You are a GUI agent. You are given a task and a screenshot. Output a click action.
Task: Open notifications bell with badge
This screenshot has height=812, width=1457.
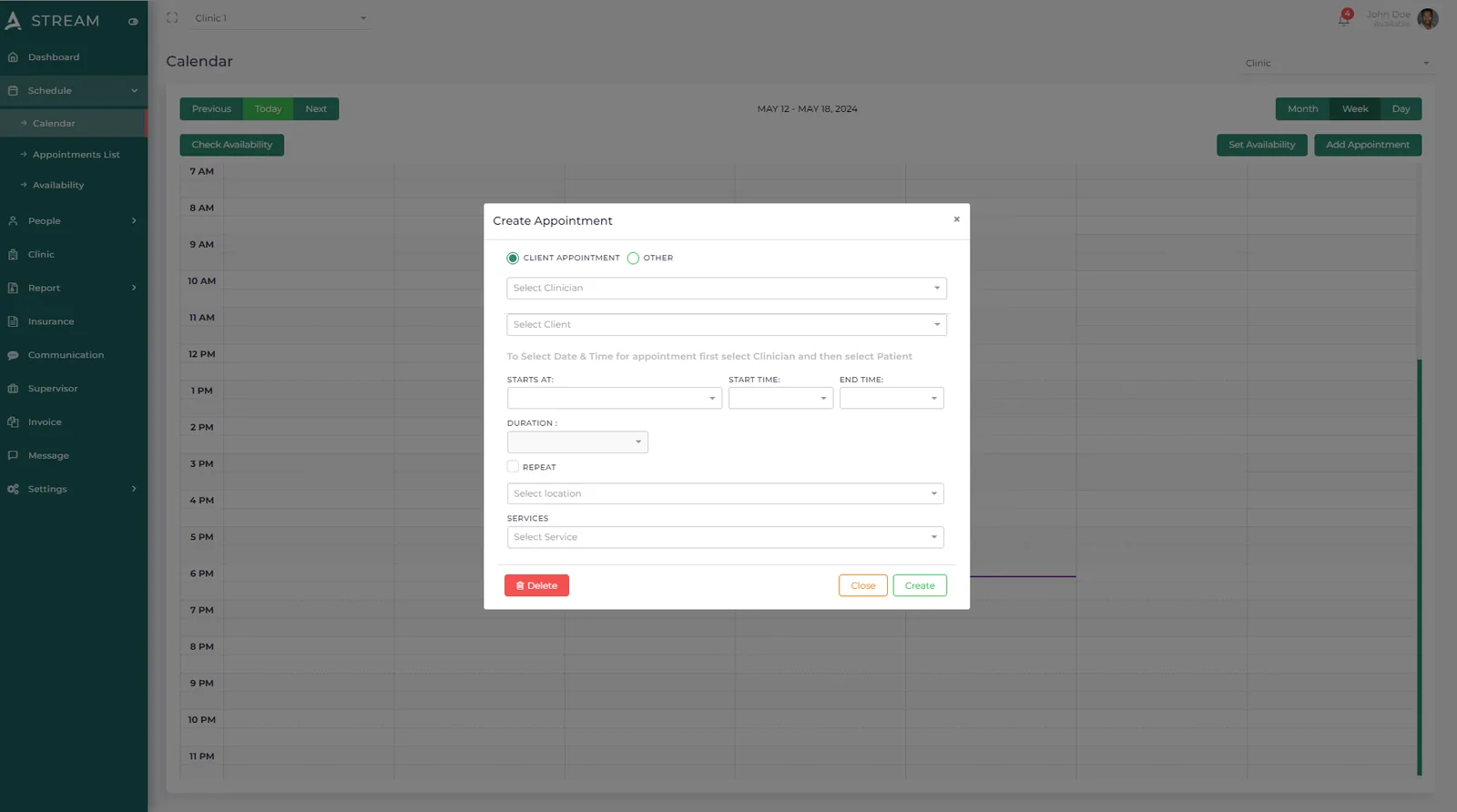pyautogui.click(x=1345, y=18)
